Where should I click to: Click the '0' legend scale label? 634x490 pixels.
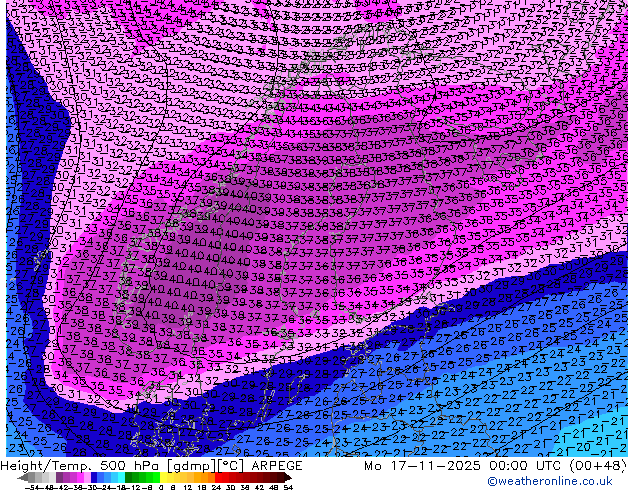coord(161,488)
